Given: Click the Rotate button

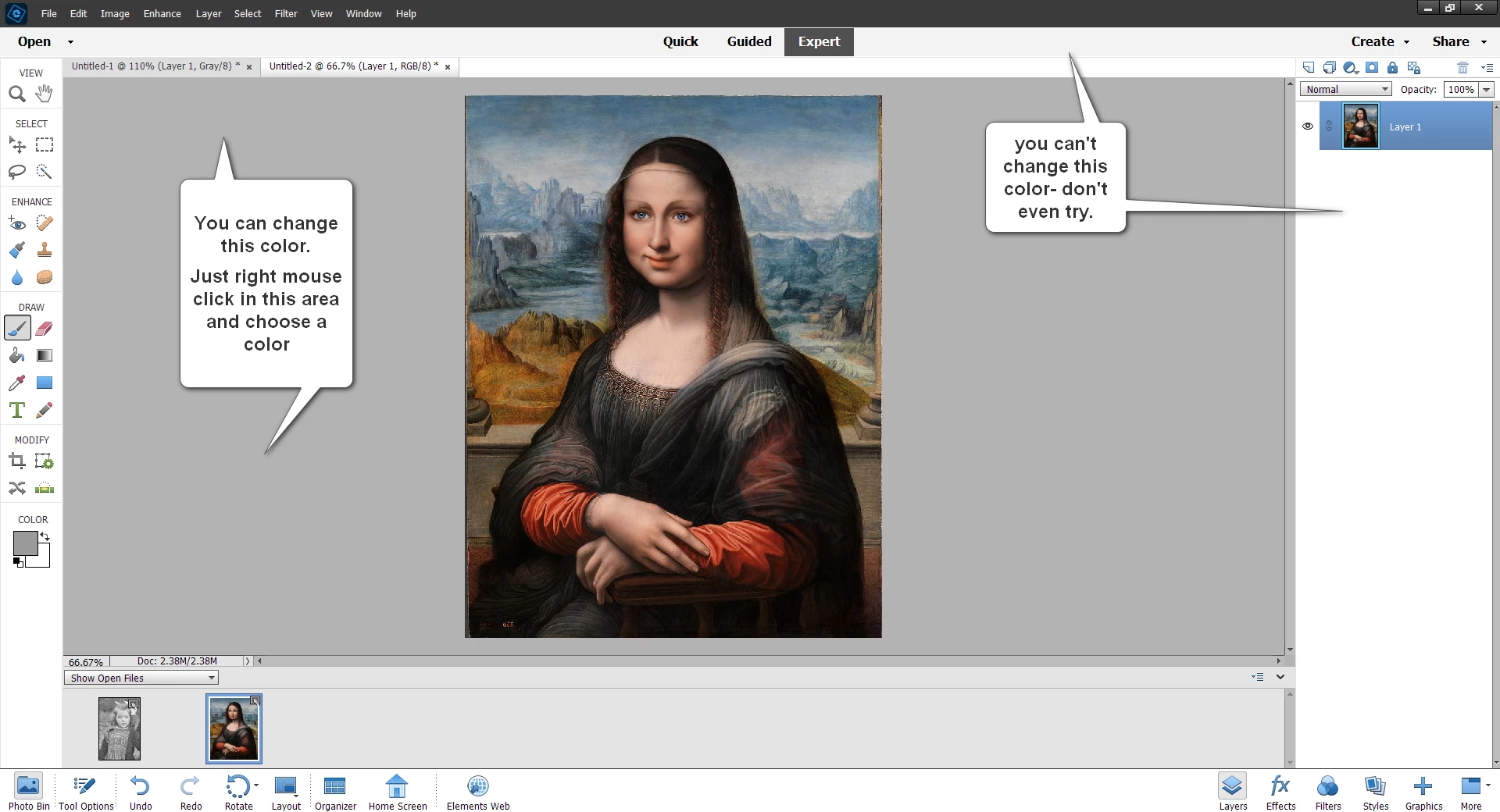Looking at the screenshot, I should pos(239,792).
